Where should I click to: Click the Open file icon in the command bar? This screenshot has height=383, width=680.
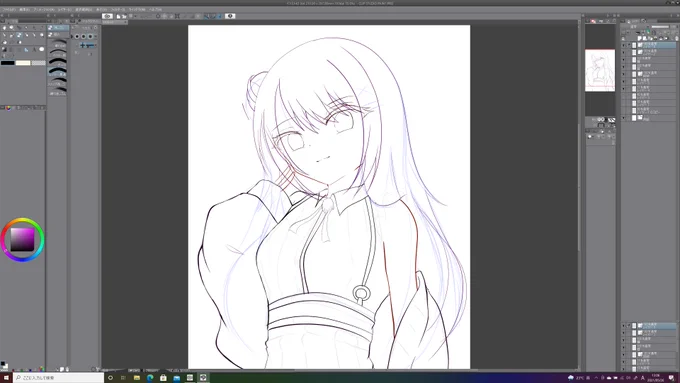[124, 16]
